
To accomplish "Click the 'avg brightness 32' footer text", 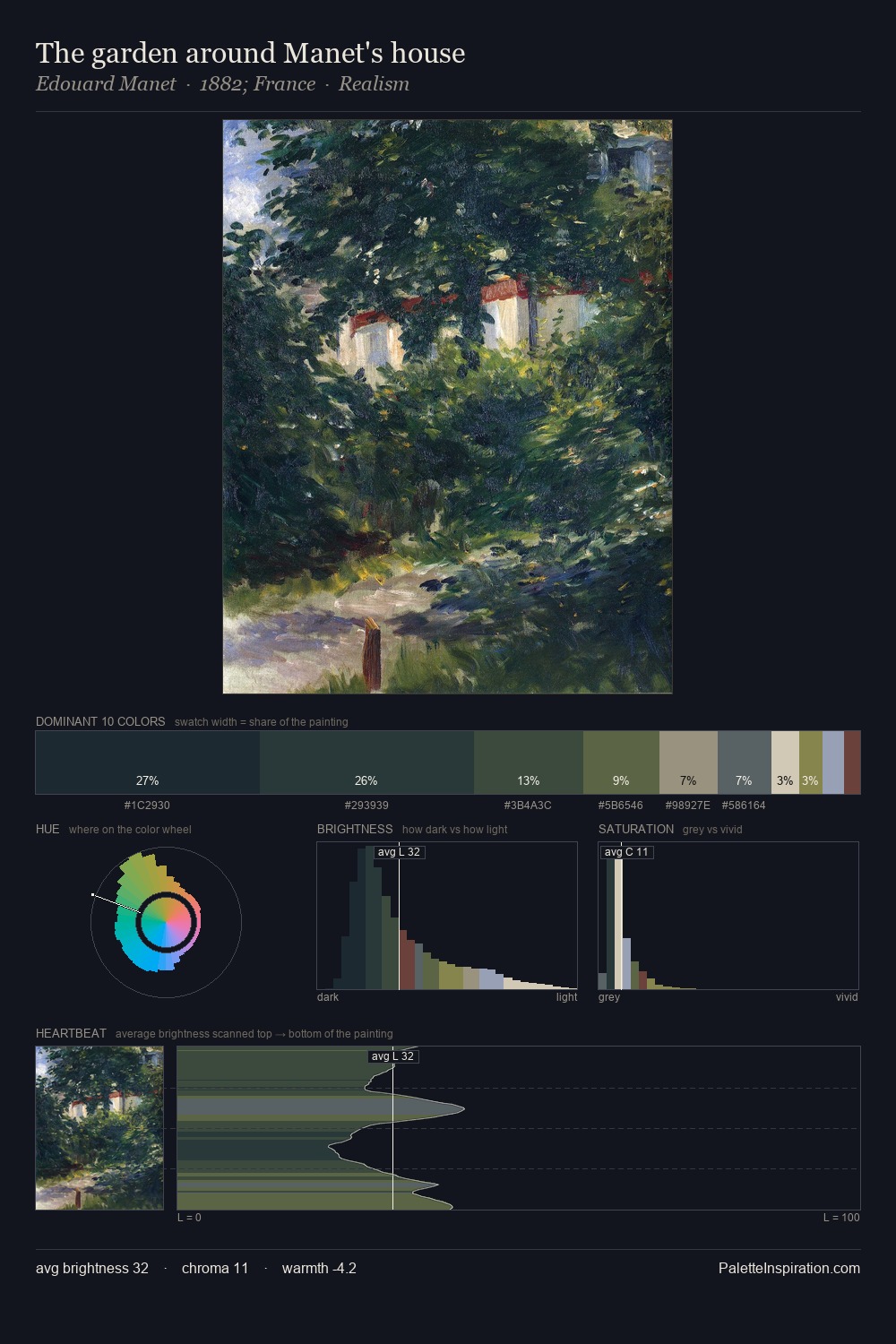I will pos(92,1269).
